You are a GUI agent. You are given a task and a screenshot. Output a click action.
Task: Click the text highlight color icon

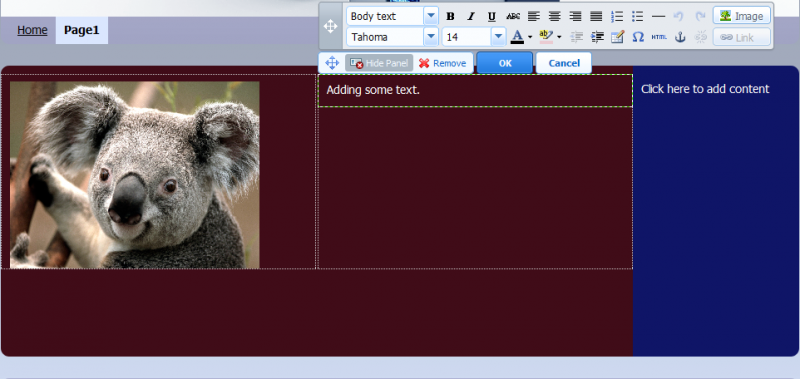click(x=546, y=37)
